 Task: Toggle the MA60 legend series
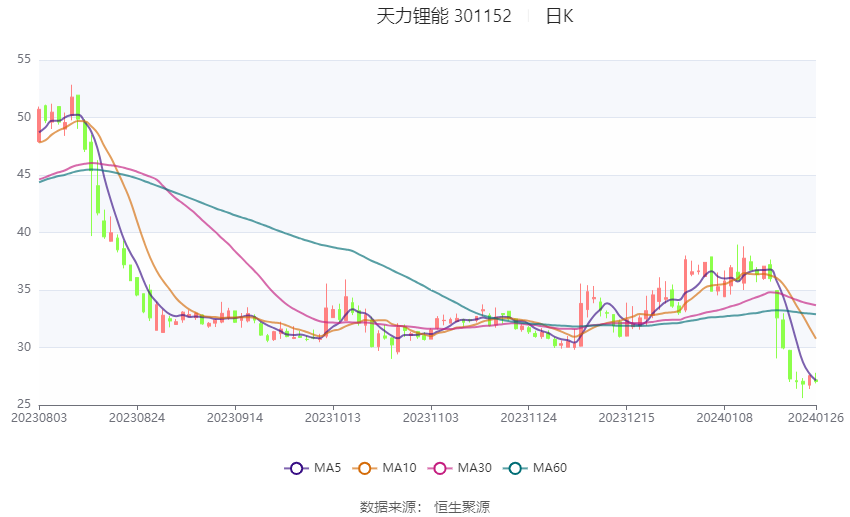[x=535, y=468]
